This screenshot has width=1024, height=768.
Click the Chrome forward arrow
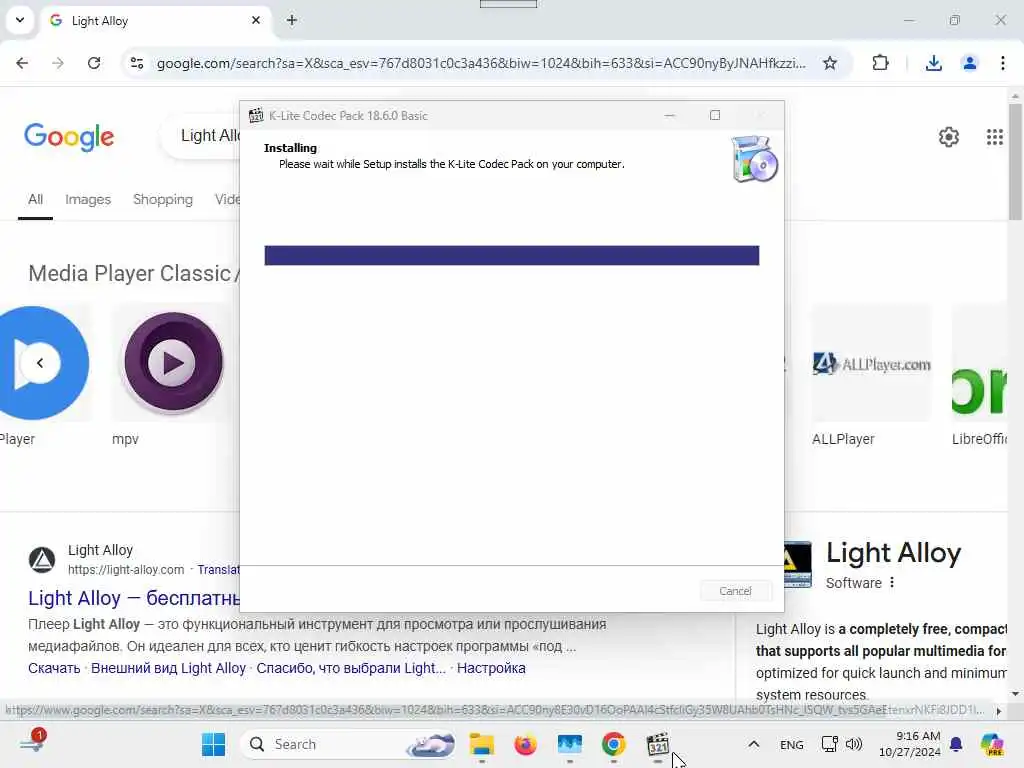click(58, 63)
